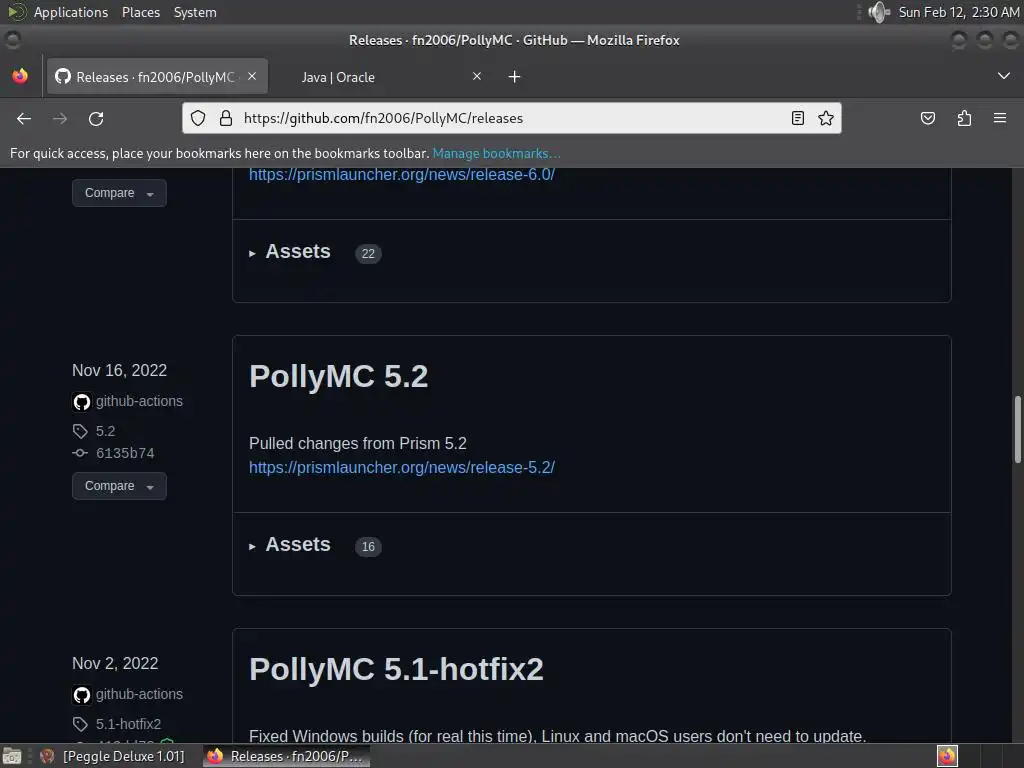
Task: Click the commit icon beside 6135b74
Action: [80, 453]
